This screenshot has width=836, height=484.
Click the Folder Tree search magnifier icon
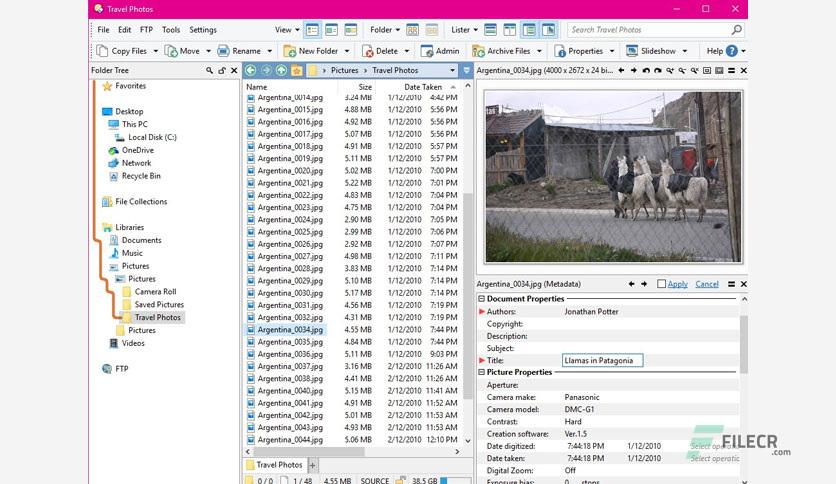coord(210,70)
